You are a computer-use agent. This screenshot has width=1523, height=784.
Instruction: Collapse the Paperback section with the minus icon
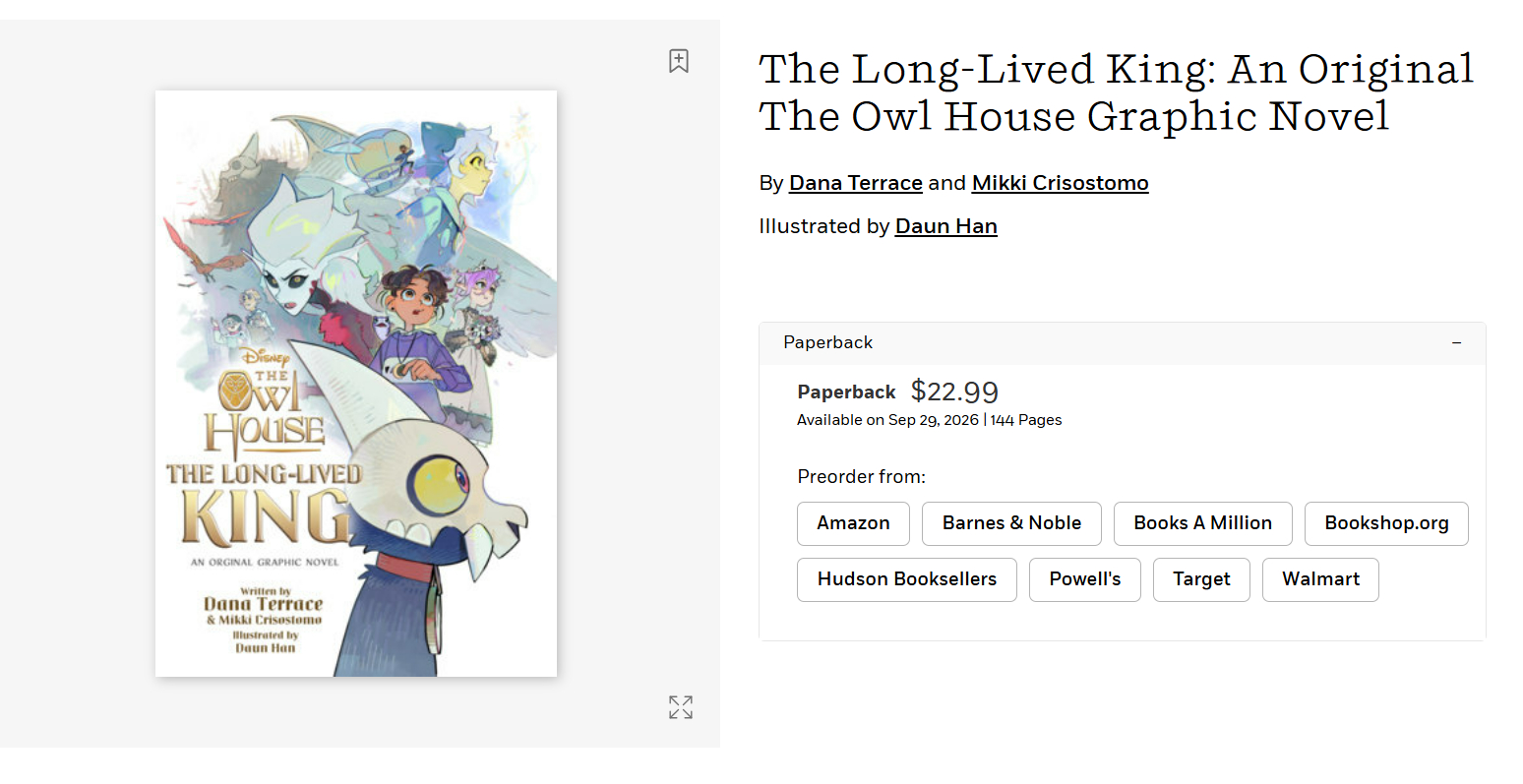click(x=1456, y=342)
